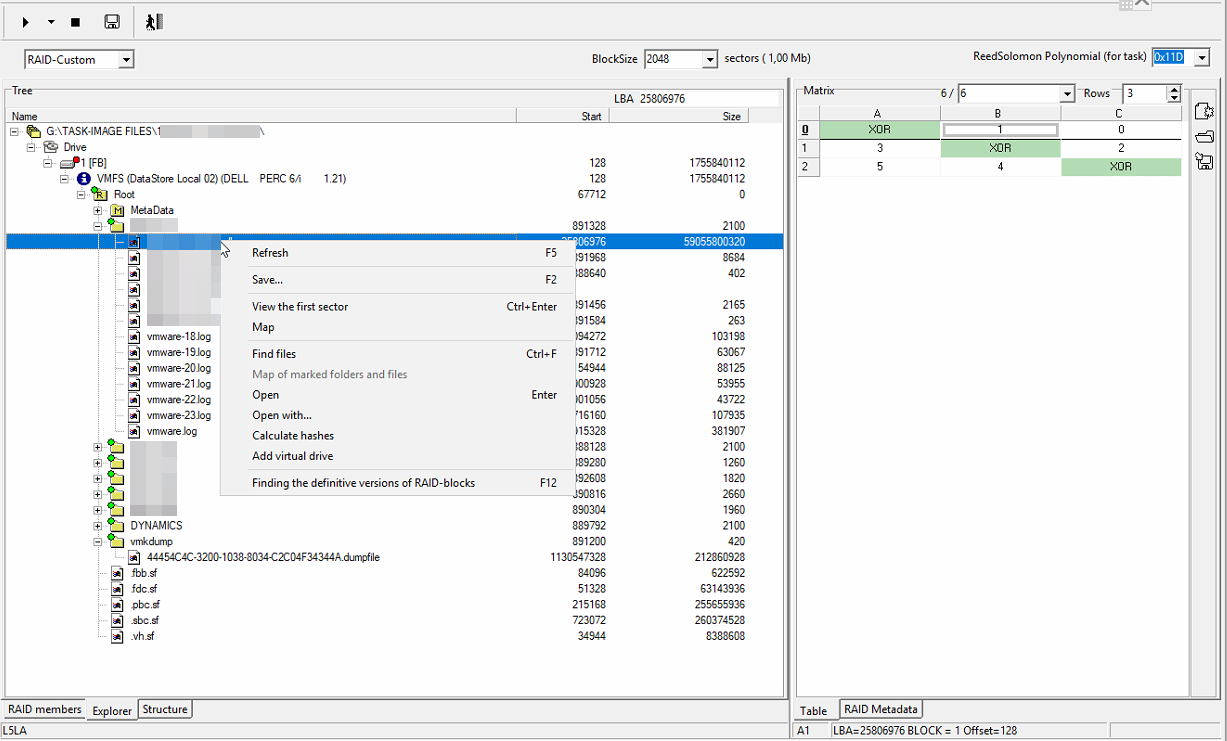
Task: Decrease the Rows value
Action: tap(1174, 98)
